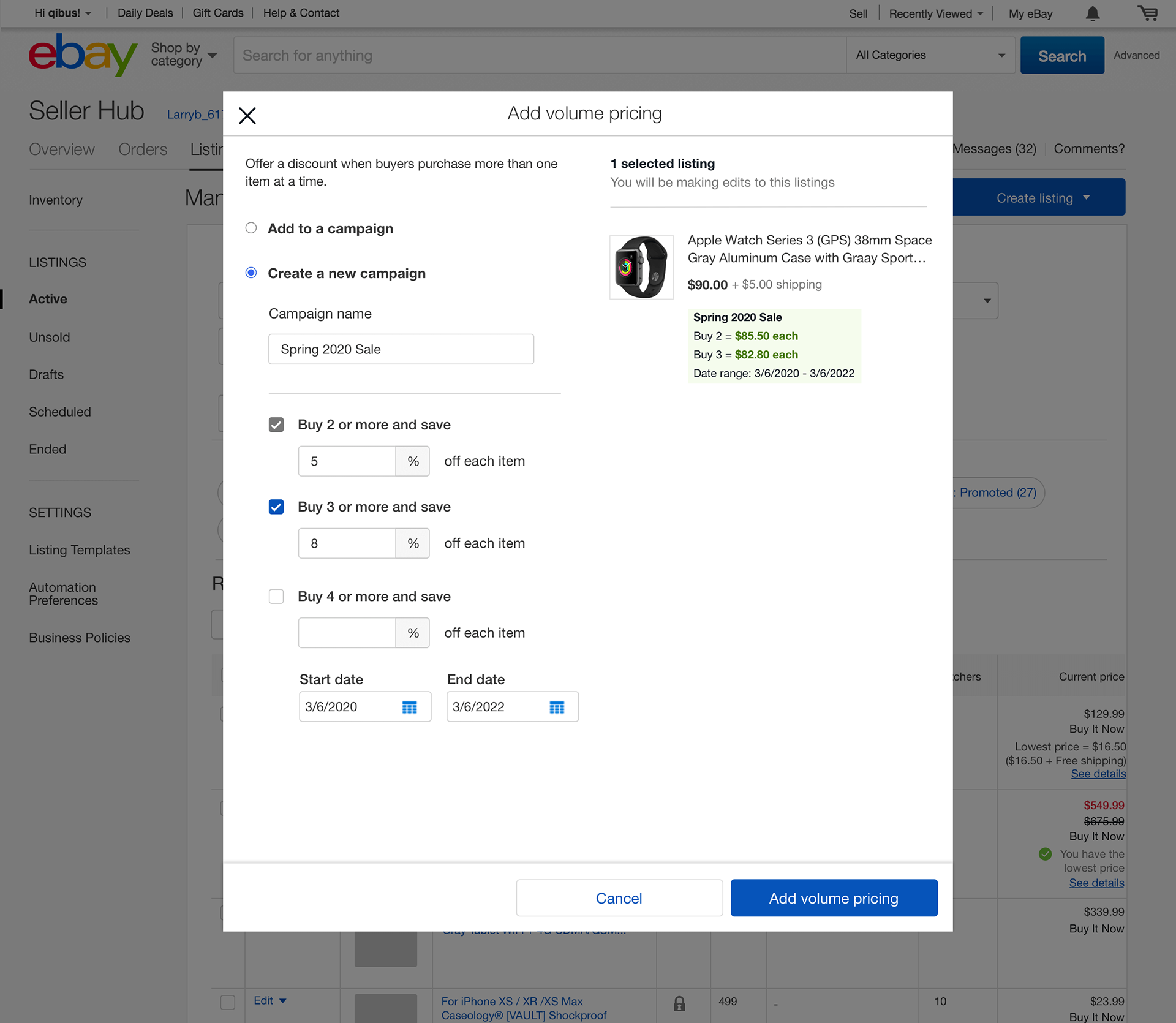Viewport: 1176px width, 1023px height.
Task: Open the Recently Viewed dropdown
Action: (x=936, y=13)
